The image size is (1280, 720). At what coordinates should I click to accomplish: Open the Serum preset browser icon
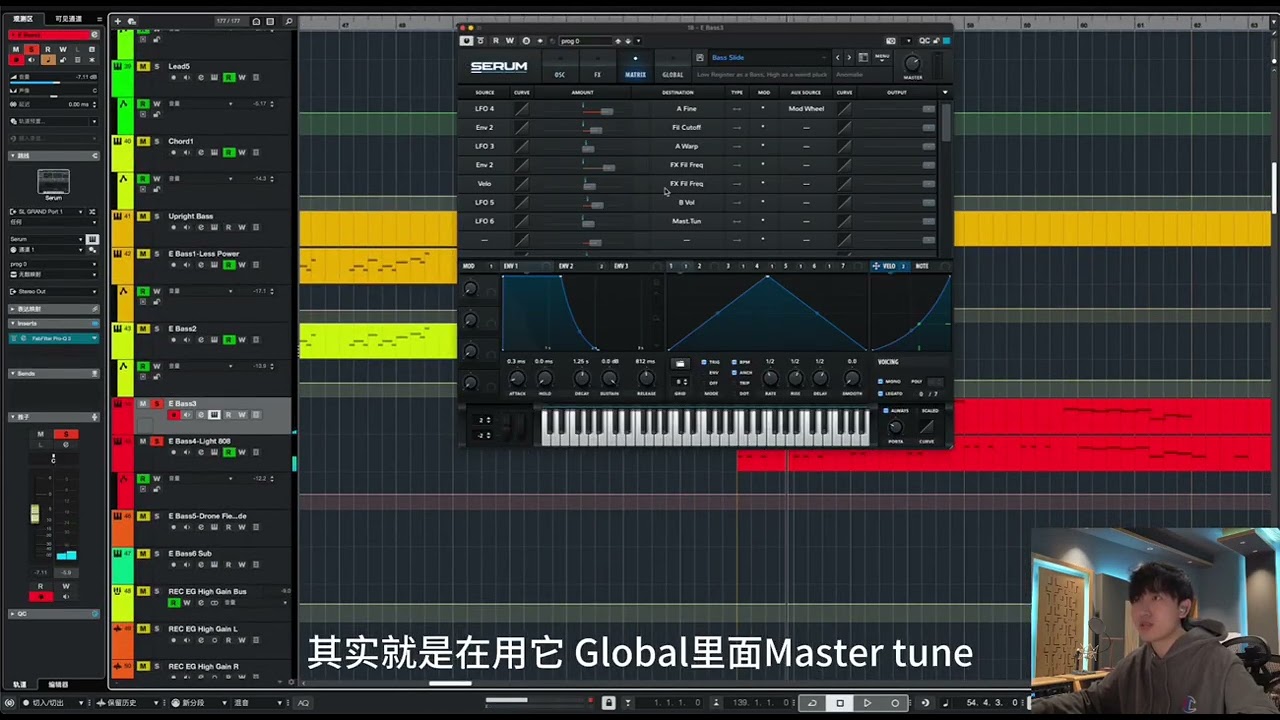coord(864,58)
